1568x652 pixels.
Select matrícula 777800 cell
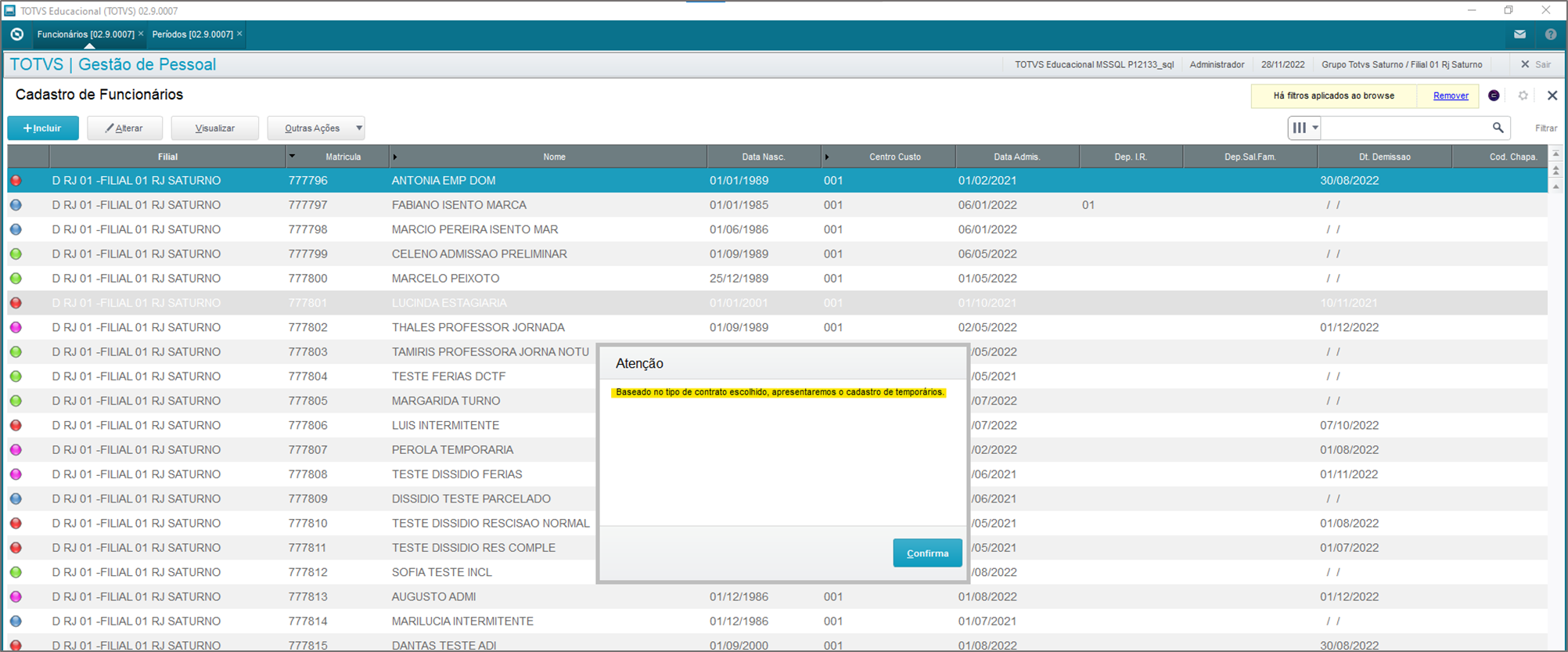pos(307,279)
